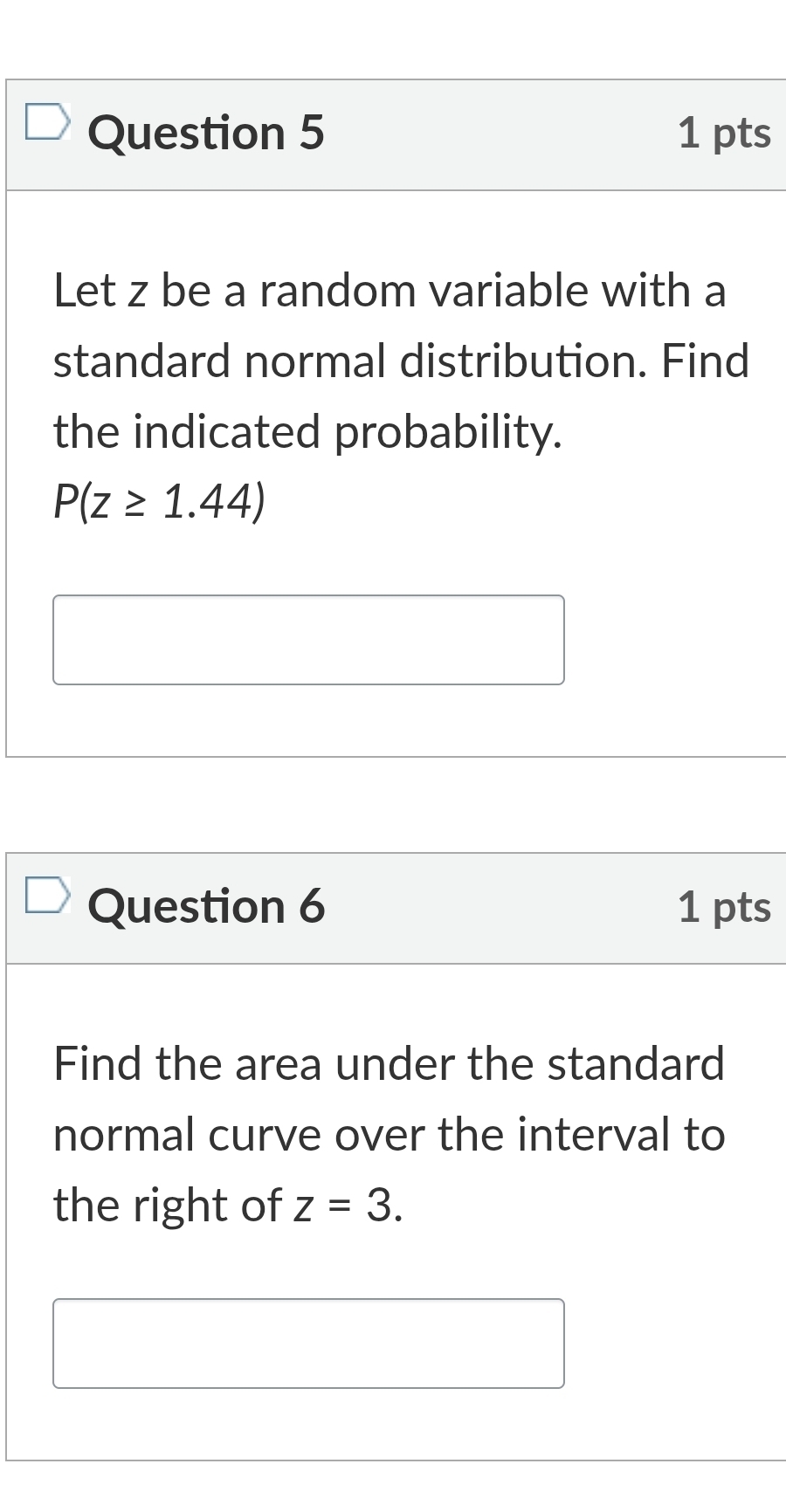Click the "1 pts" label for Question 6
Image resolution: width=786 pixels, height=1512 pixels.
[x=724, y=907]
